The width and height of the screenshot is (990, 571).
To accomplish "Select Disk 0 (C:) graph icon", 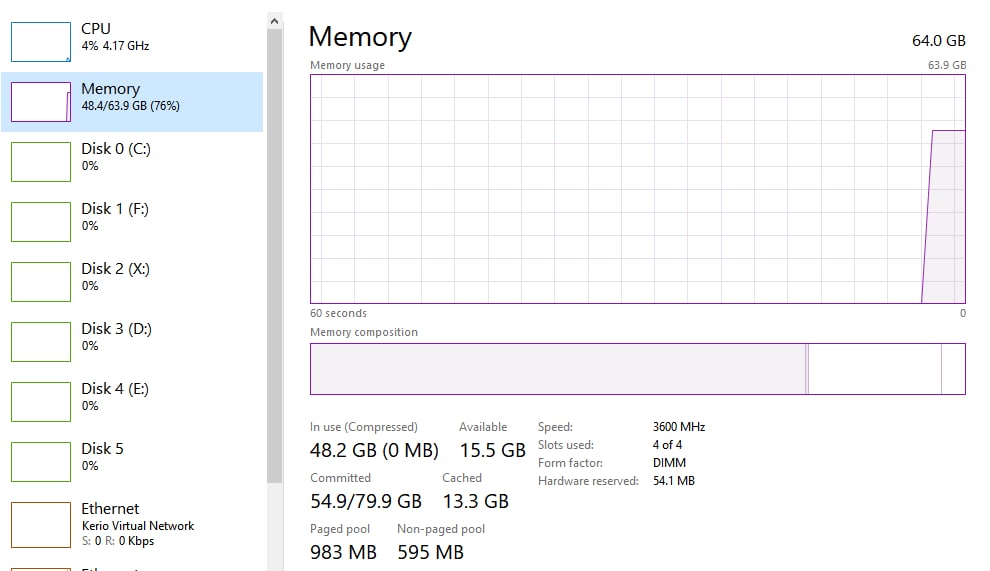I will 41,162.
